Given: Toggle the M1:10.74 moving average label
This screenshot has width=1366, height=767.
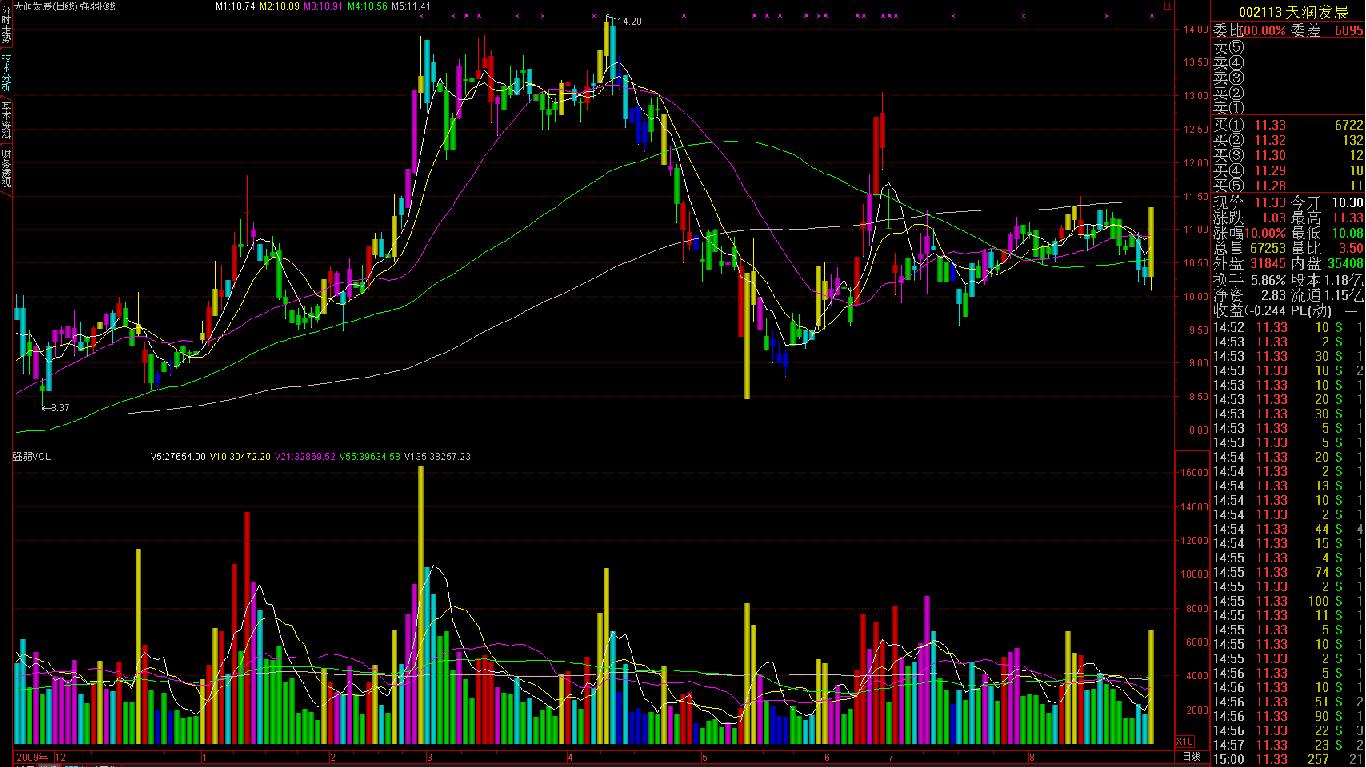Looking at the screenshot, I should point(235,6).
